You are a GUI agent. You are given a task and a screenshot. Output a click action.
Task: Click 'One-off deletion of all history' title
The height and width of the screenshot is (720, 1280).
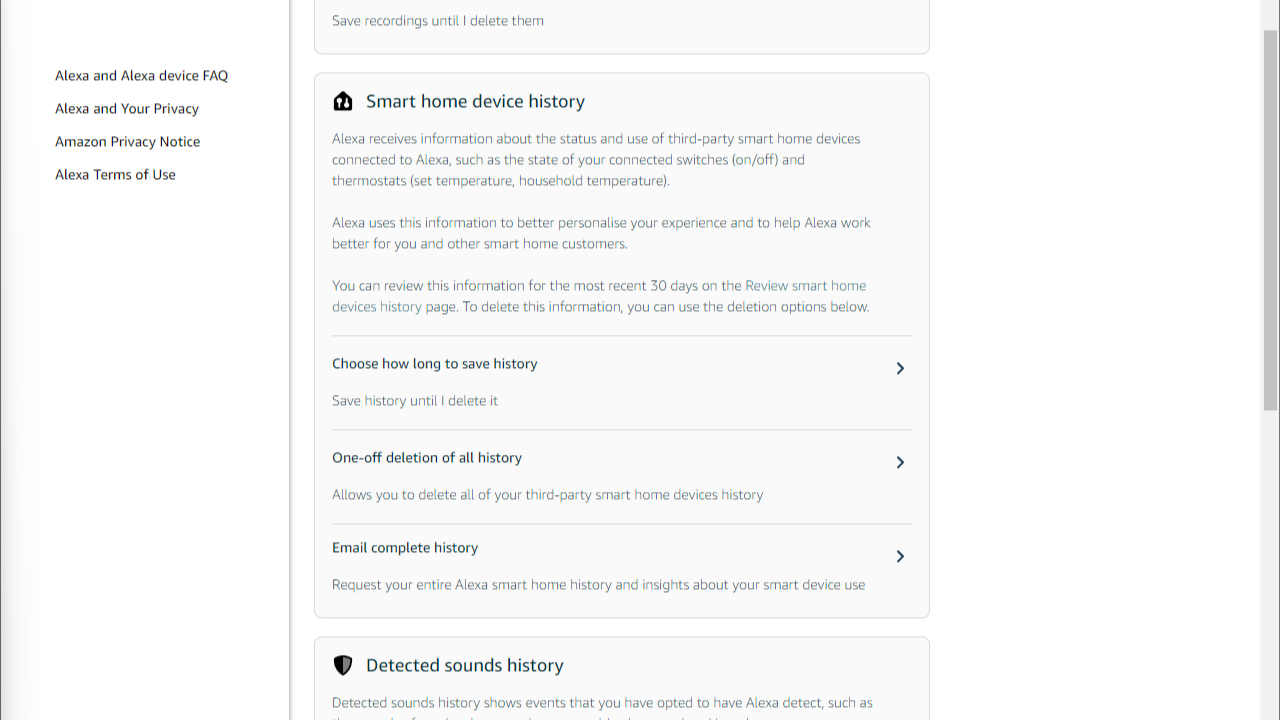[427, 458]
